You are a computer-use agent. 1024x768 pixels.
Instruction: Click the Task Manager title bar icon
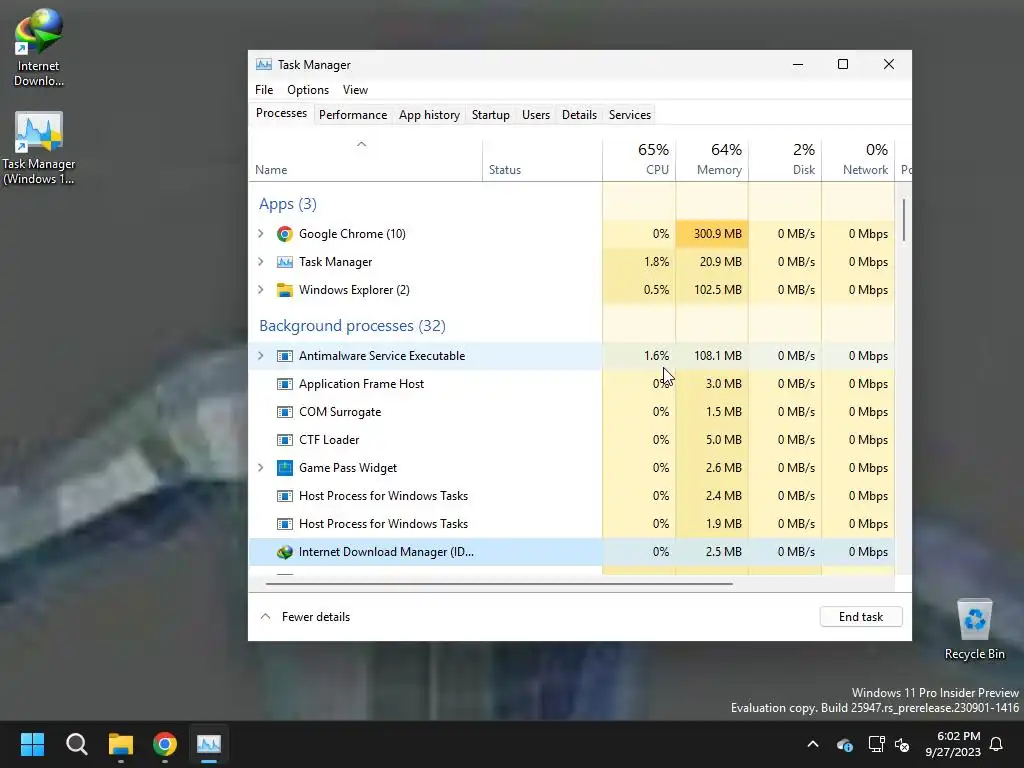pos(264,65)
